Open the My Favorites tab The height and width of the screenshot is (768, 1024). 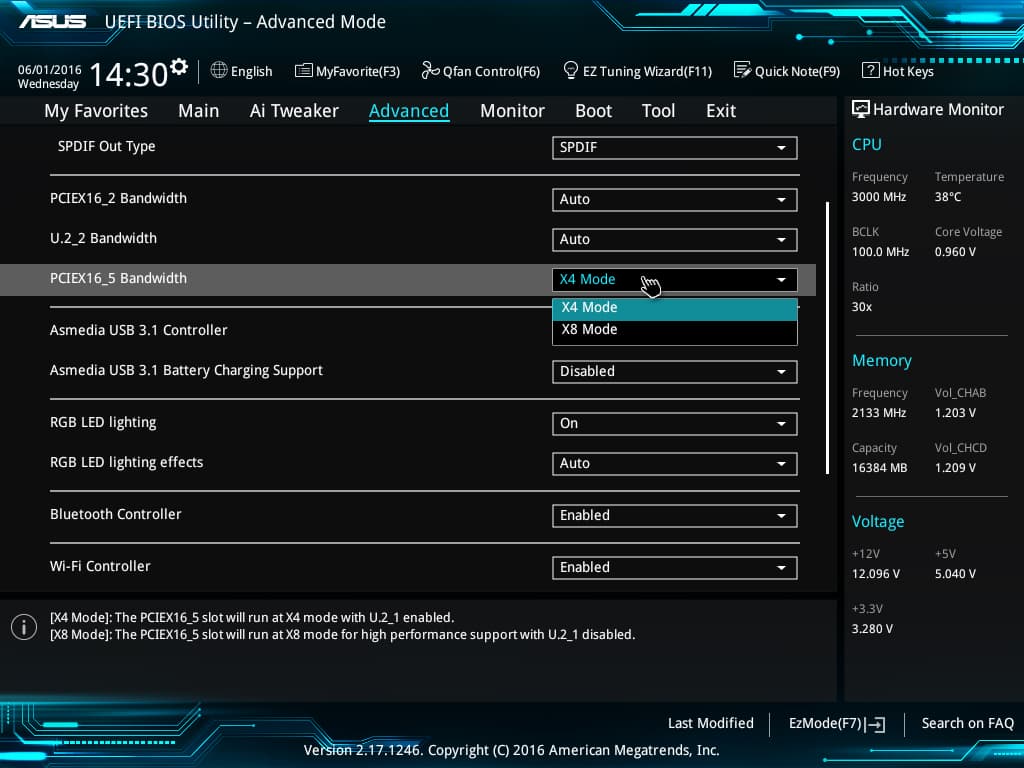tap(96, 111)
